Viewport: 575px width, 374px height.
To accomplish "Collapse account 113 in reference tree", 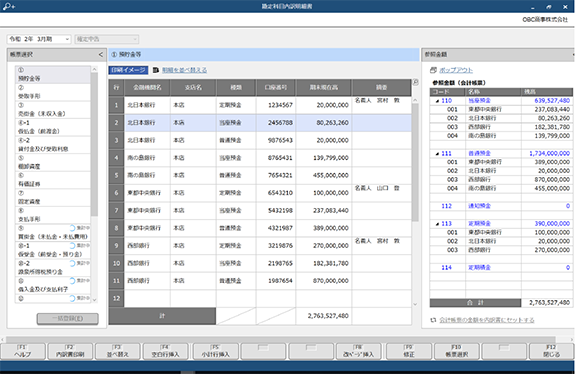I will [x=437, y=224].
